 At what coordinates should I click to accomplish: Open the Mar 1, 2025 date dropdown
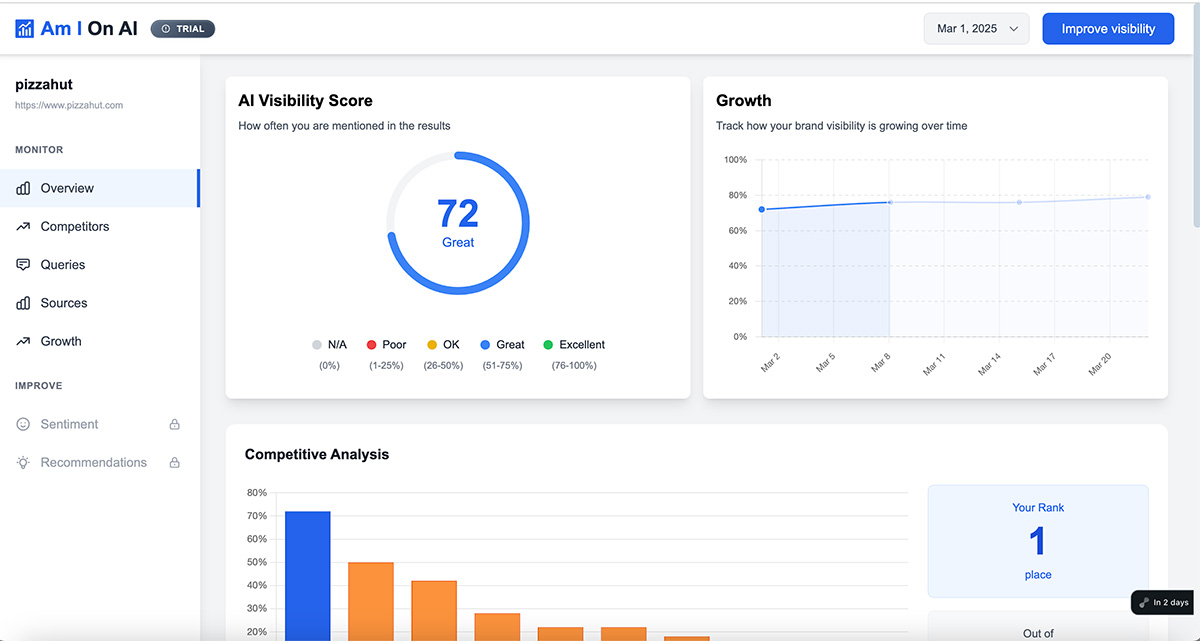[976, 29]
